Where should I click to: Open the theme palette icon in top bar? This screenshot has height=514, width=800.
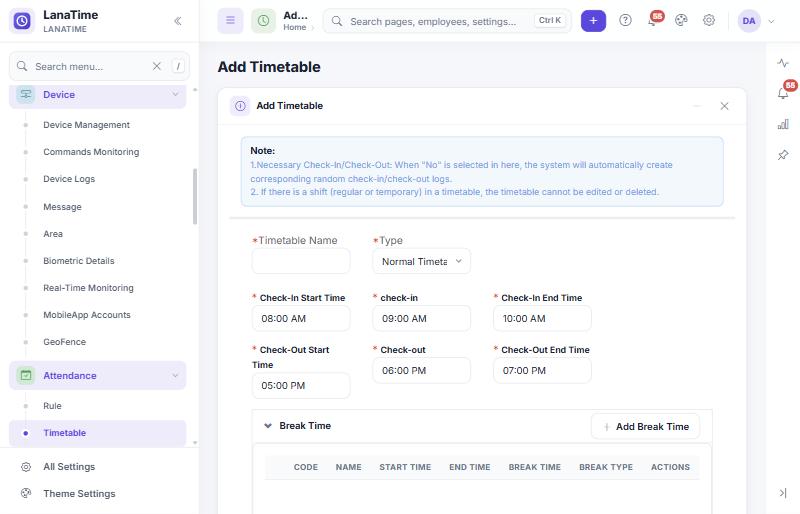coord(681,20)
